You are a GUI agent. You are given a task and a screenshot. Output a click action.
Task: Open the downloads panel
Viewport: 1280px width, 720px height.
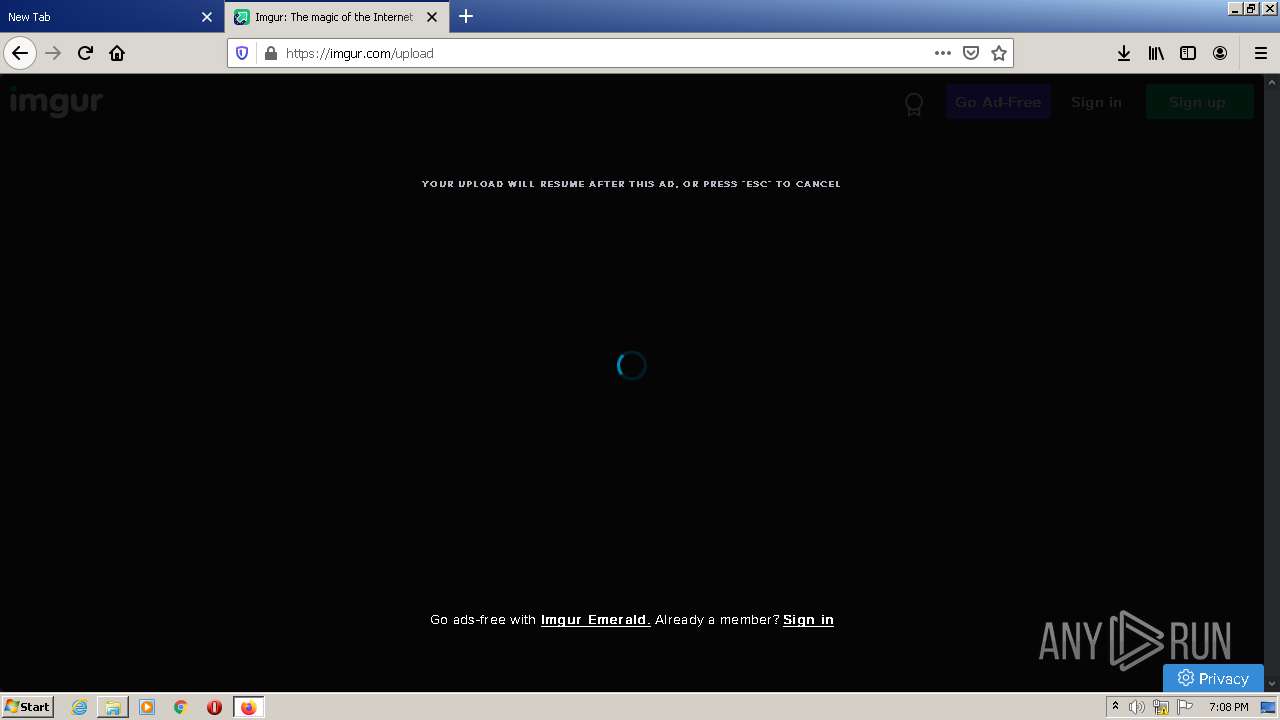pyautogui.click(x=1124, y=53)
